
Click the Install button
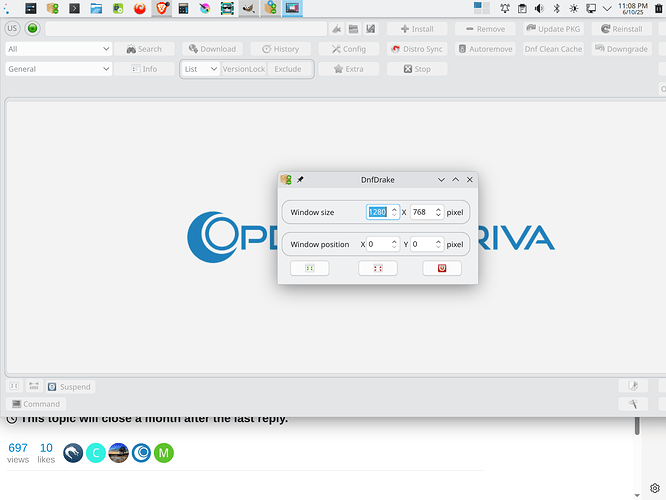[417, 29]
